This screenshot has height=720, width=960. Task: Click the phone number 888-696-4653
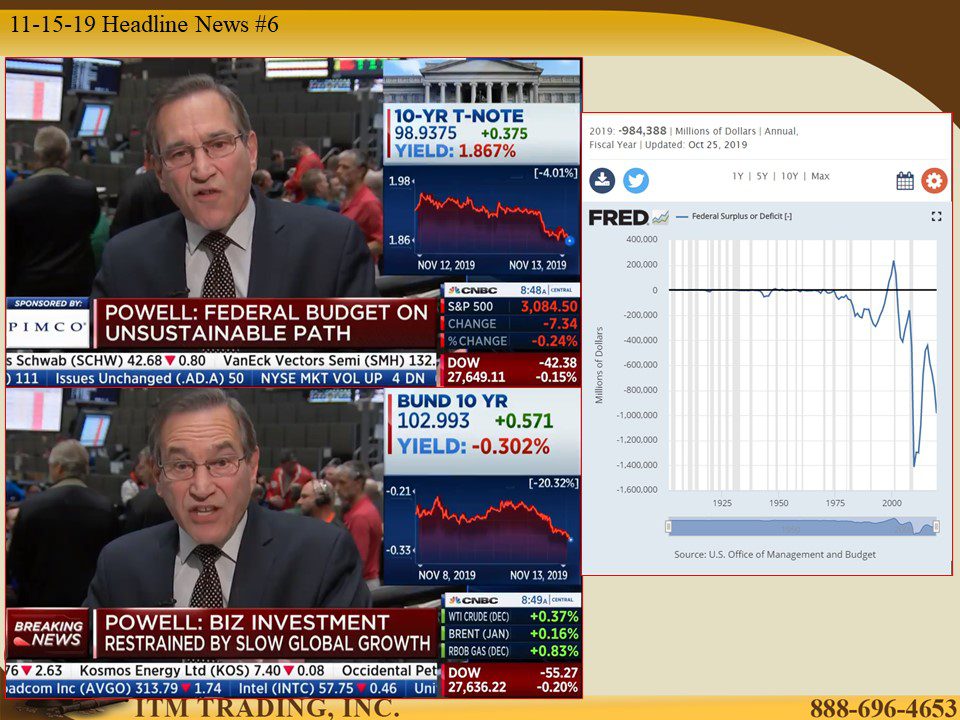click(883, 708)
